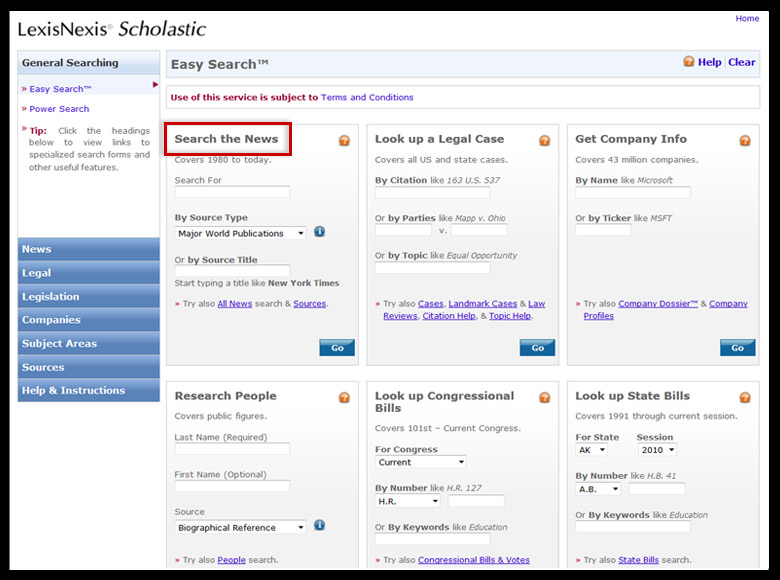Open the Session 2010 dropdown
Image resolution: width=780 pixels, height=580 pixels.
[657, 450]
